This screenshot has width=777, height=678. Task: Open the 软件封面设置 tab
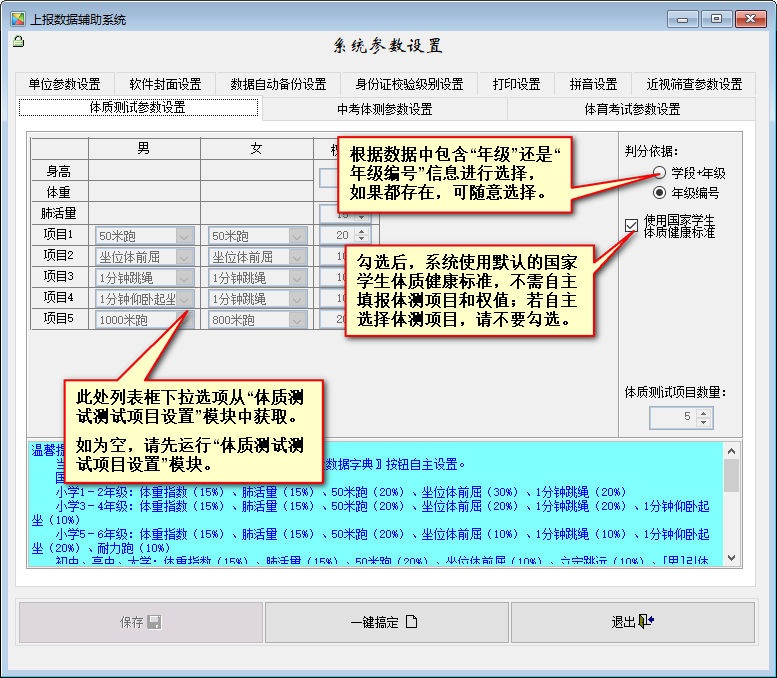[x=166, y=84]
